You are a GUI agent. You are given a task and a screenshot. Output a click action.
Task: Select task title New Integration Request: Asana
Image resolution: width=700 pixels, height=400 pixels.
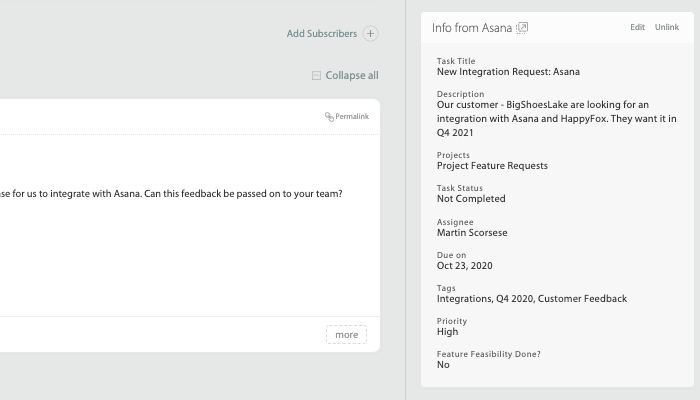508,72
